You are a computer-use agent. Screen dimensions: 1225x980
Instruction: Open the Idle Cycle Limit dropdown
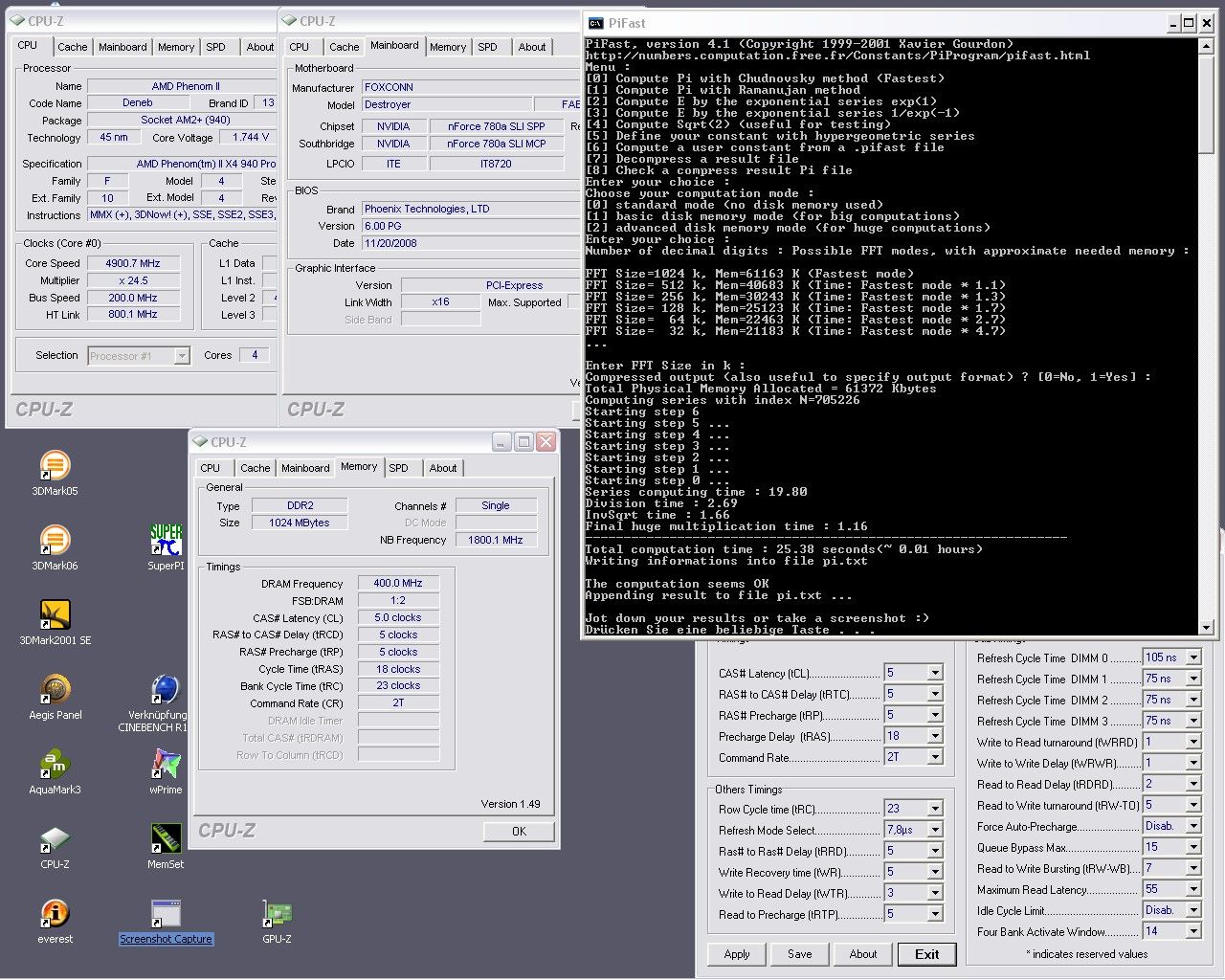tap(1193, 910)
